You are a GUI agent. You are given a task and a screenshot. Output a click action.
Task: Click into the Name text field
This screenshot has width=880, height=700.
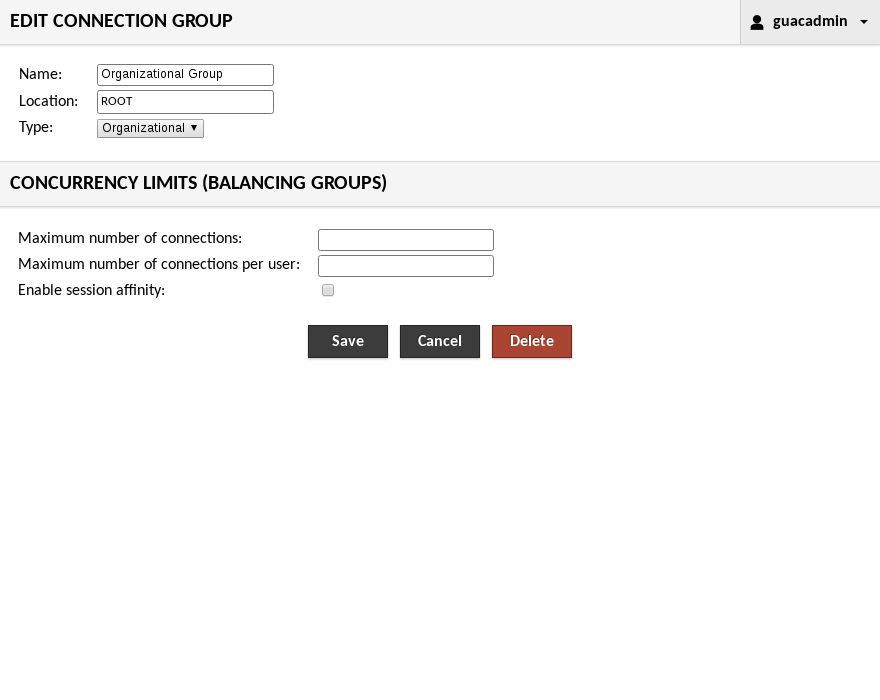[185, 74]
